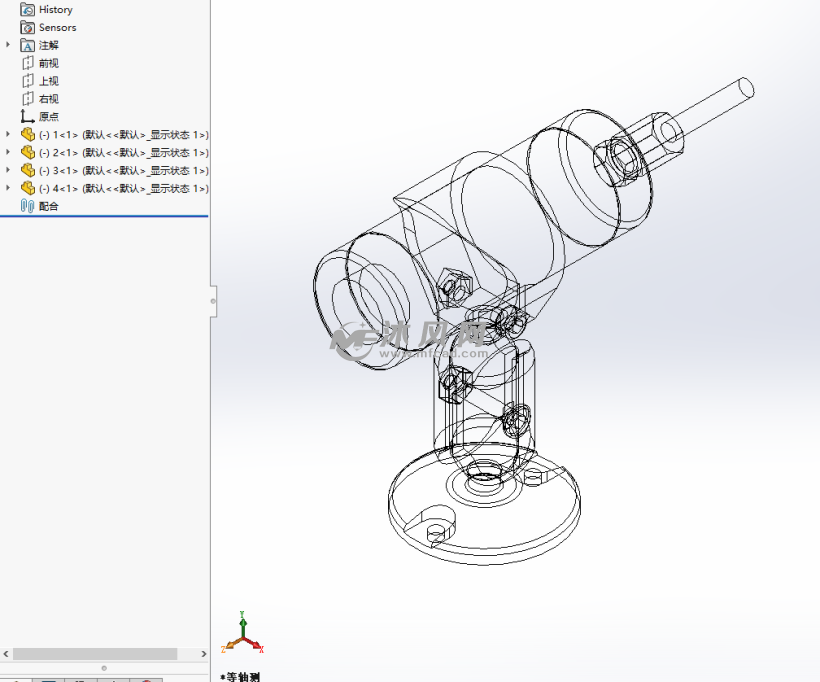Click the tree horizontal scrollbar left arrow
The height and width of the screenshot is (682, 820).
[x=6, y=654]
